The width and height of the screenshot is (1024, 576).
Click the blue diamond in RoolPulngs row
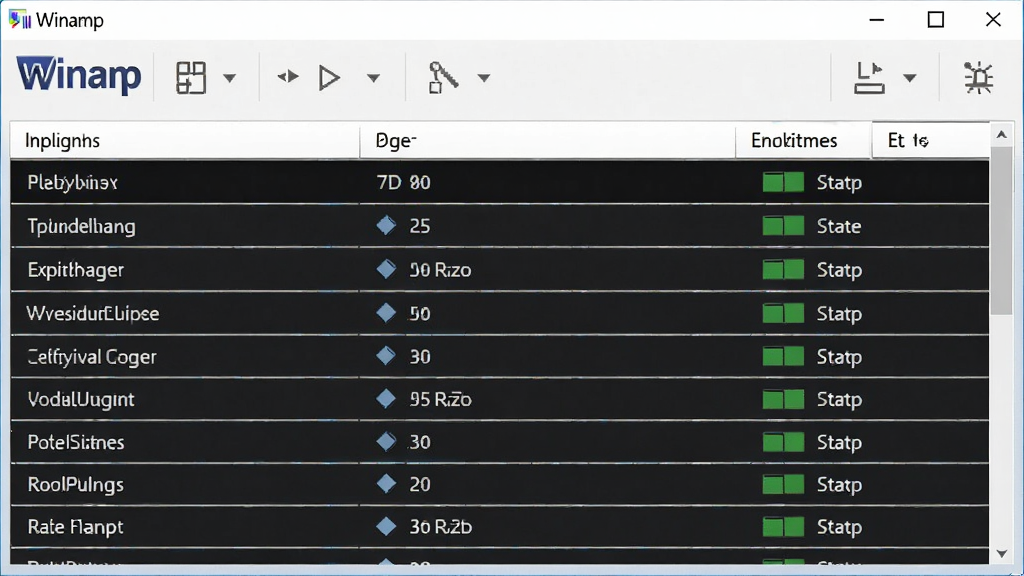coord(386,484)
